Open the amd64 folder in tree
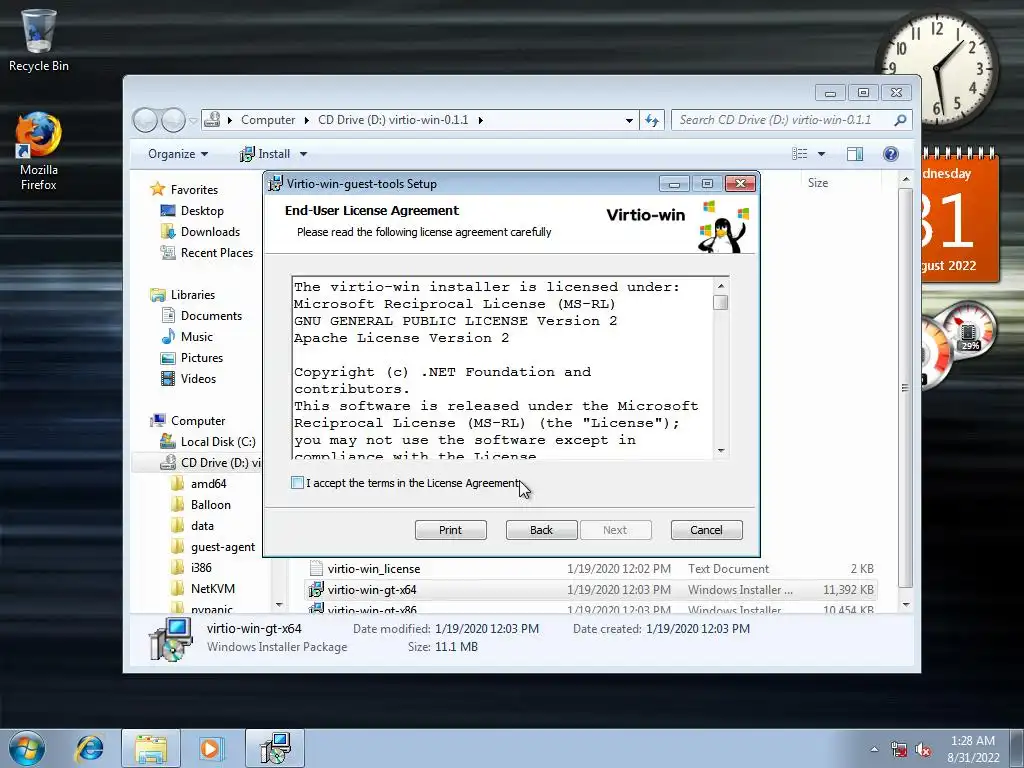The width and height of the screenshot is (1024, 768). [x=208, y=484]
